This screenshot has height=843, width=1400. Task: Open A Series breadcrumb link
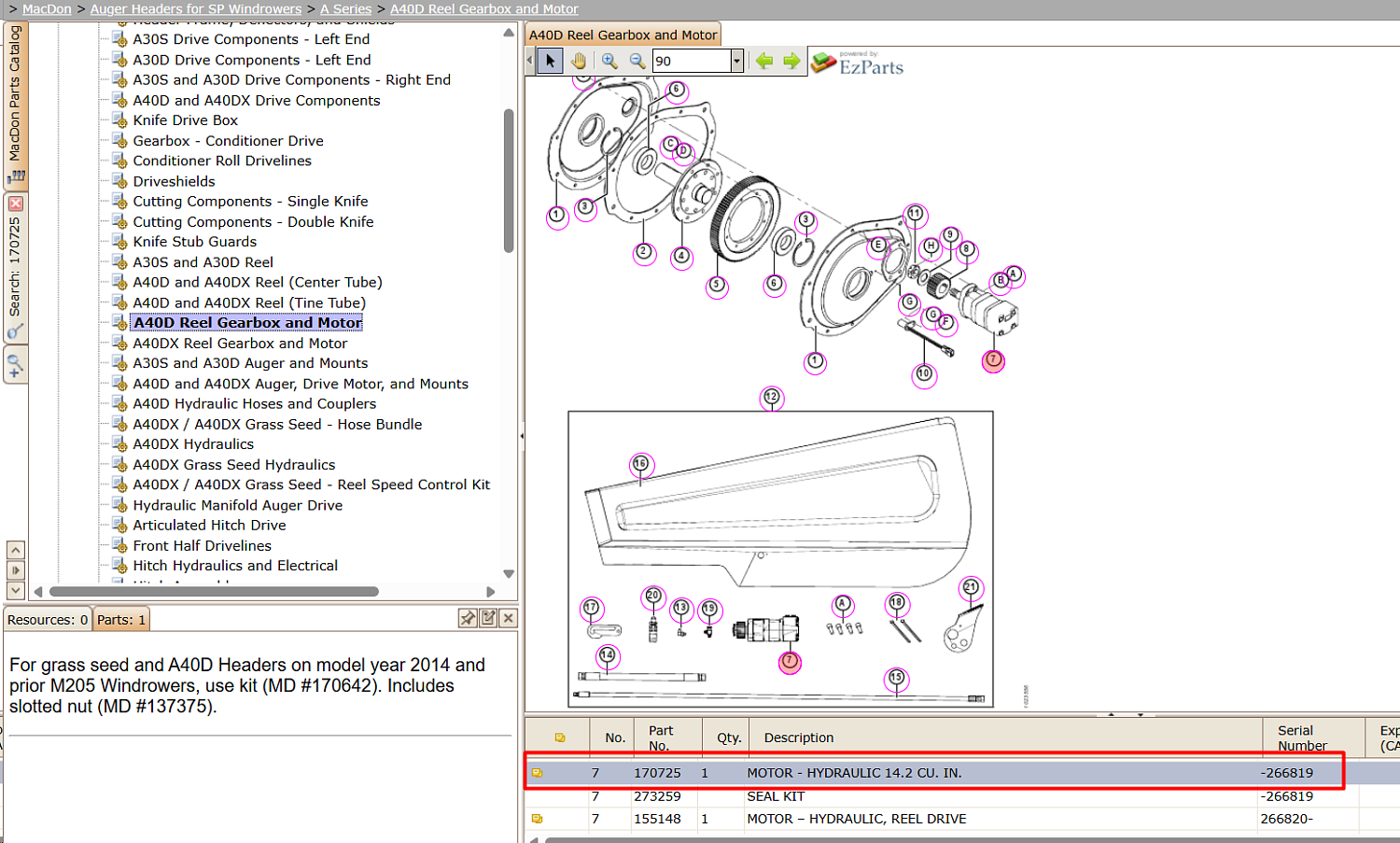pyautogui.click(x=346, y=9)
